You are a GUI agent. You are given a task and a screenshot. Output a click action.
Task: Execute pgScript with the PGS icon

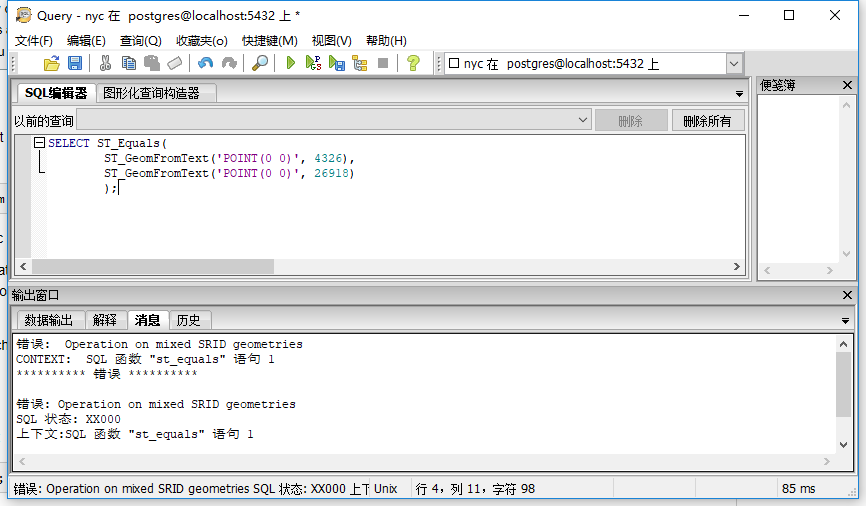pyautogui.click(x=313, y=63)
